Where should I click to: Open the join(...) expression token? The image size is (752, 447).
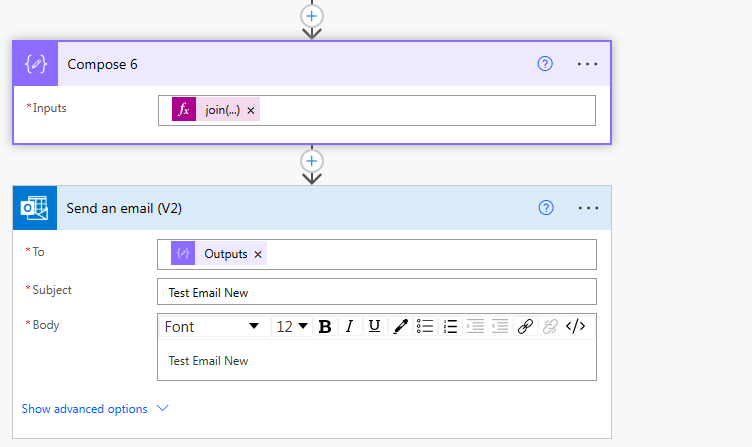pyautogui.click(x=223, y=110)
